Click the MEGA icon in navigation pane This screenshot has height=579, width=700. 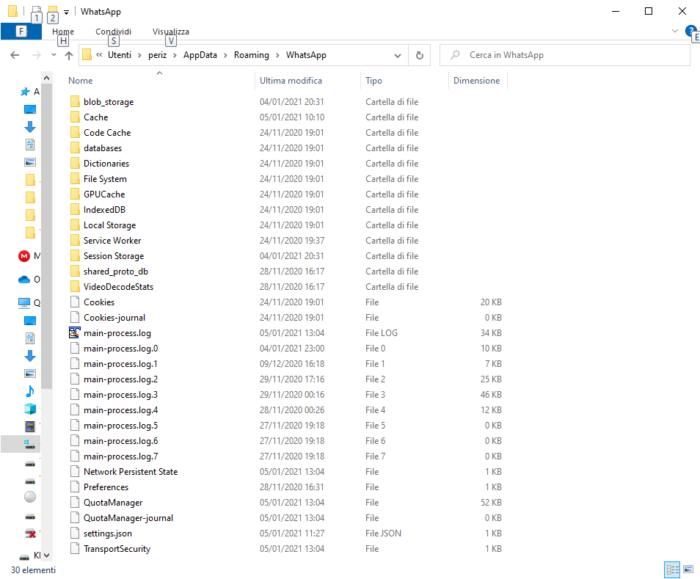(24, 256)
